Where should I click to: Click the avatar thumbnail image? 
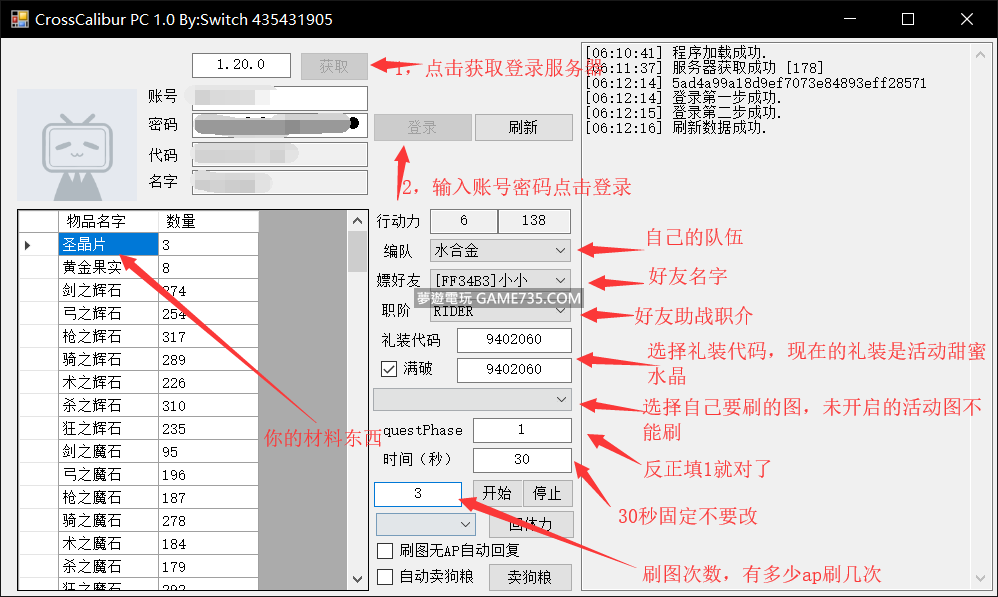click(x=77, y=145)
